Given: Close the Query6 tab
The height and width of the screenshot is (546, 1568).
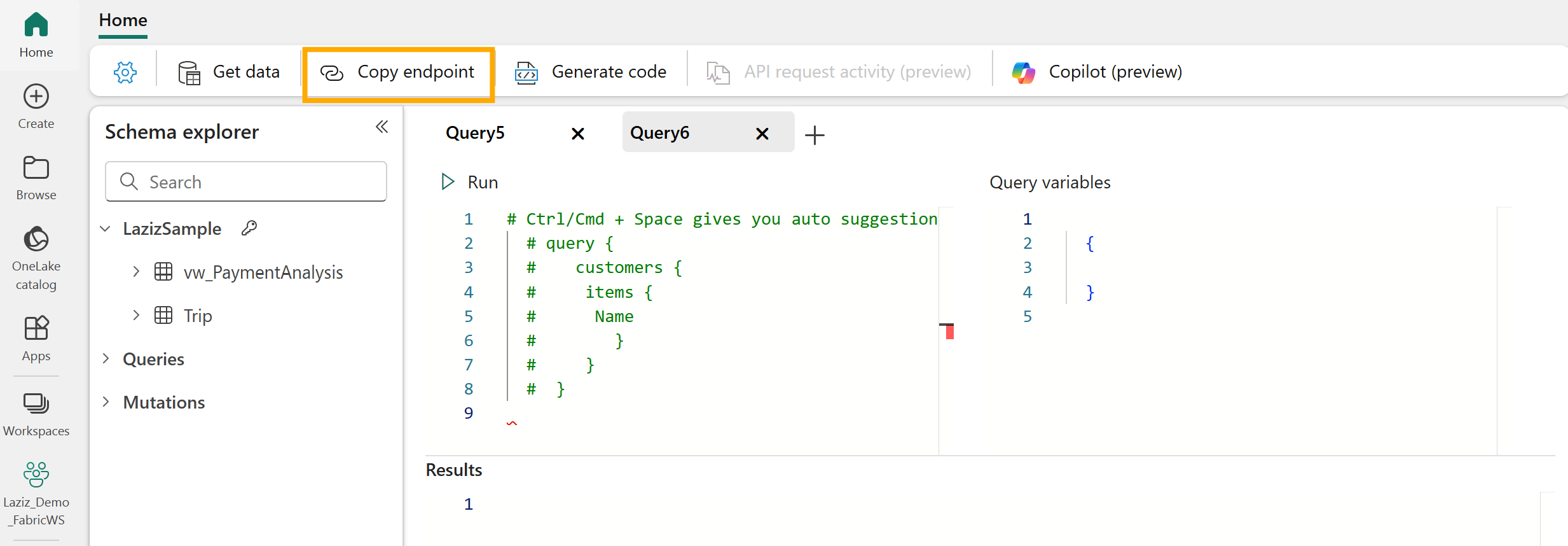Looking at the screenshot, I should coord(762,134).
